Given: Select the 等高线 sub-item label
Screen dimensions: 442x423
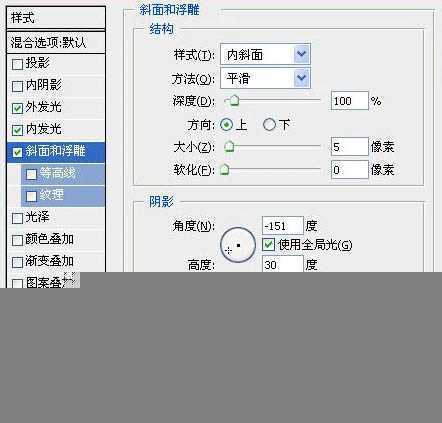Looking at the screenshot, I should click(58, 173).
